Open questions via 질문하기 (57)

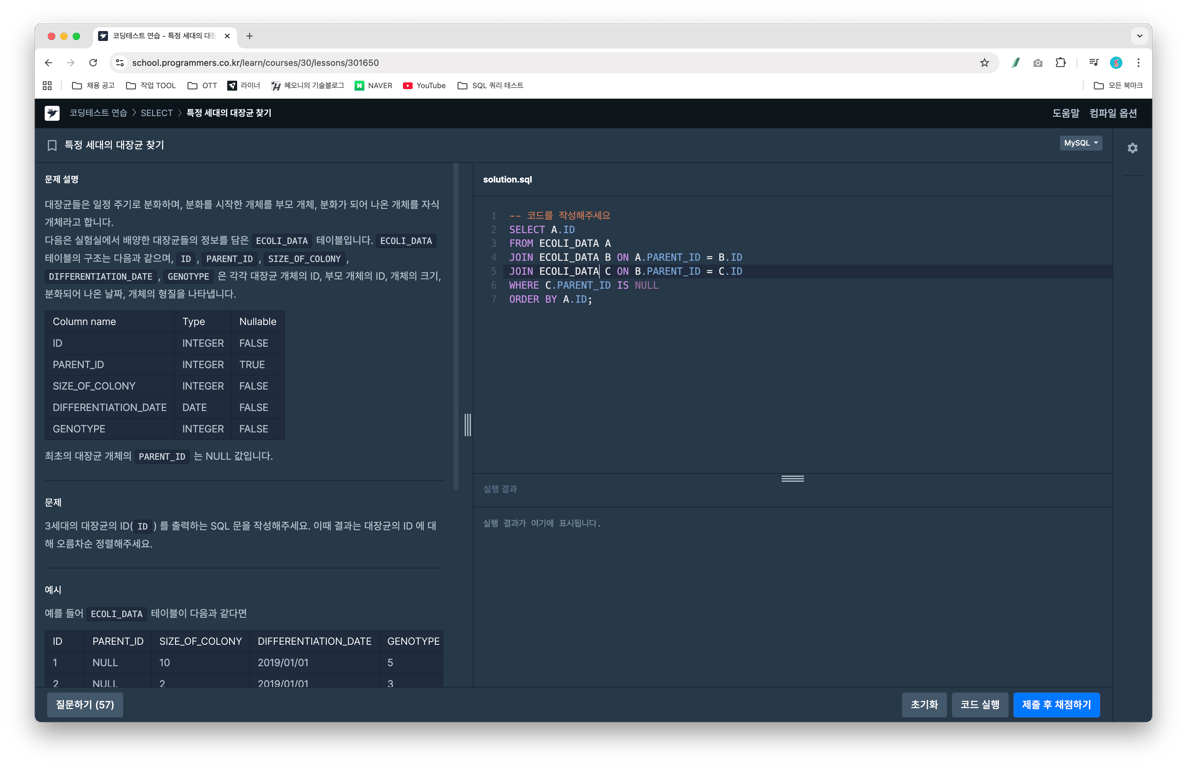[x=84, y=705]
